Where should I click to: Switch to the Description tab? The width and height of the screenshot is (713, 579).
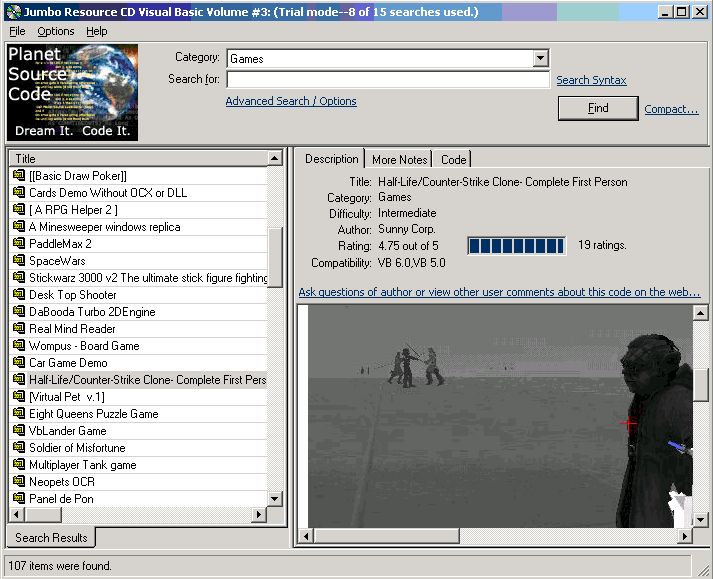(x=331, y=159)
